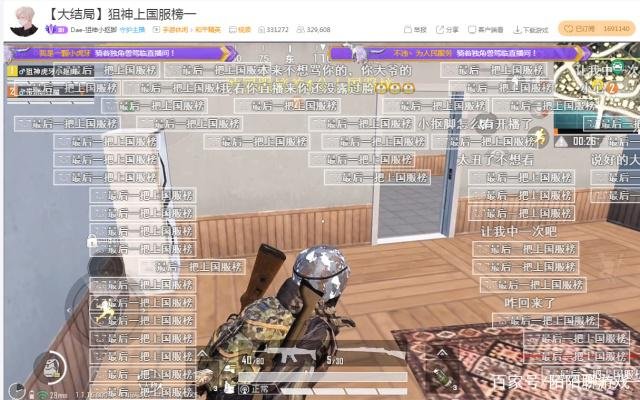
Task: Click the 28ms network latency reading
Action: point(59,395)
